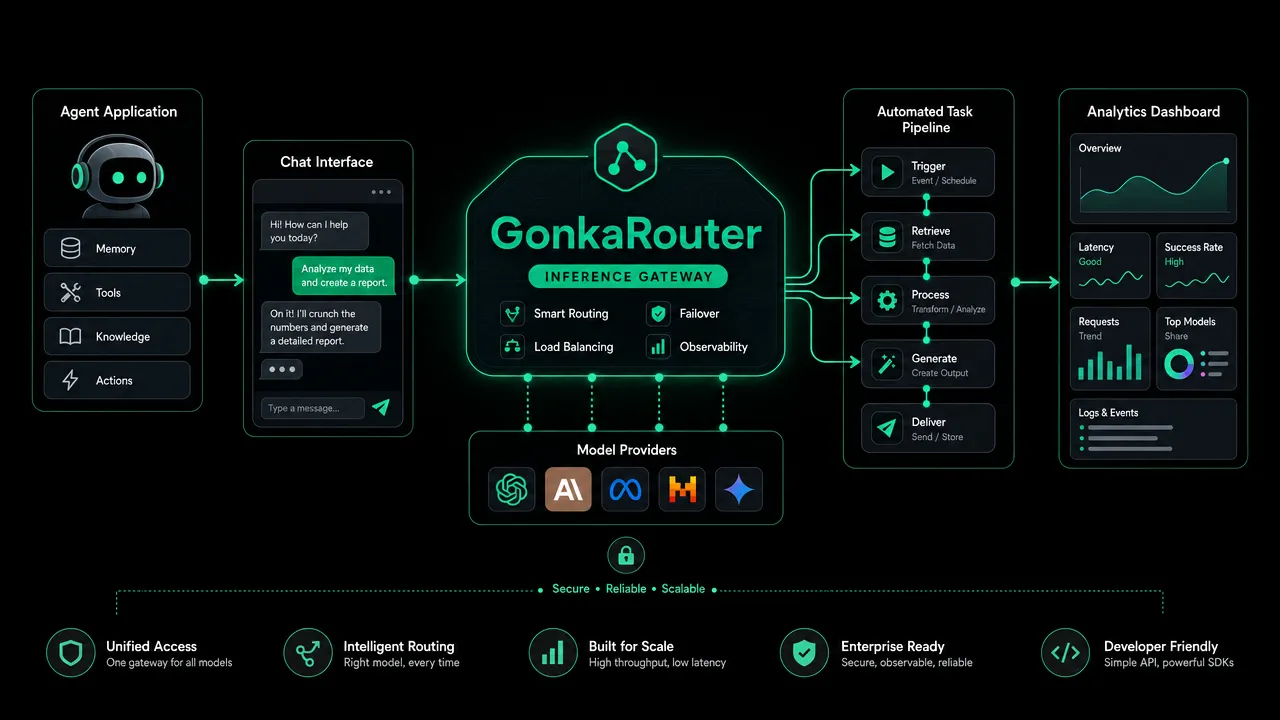The height and width of the screenshot is (720, 1280).
Task: Select the Deliver pipeline step
Action: click(x=928, y=428)
